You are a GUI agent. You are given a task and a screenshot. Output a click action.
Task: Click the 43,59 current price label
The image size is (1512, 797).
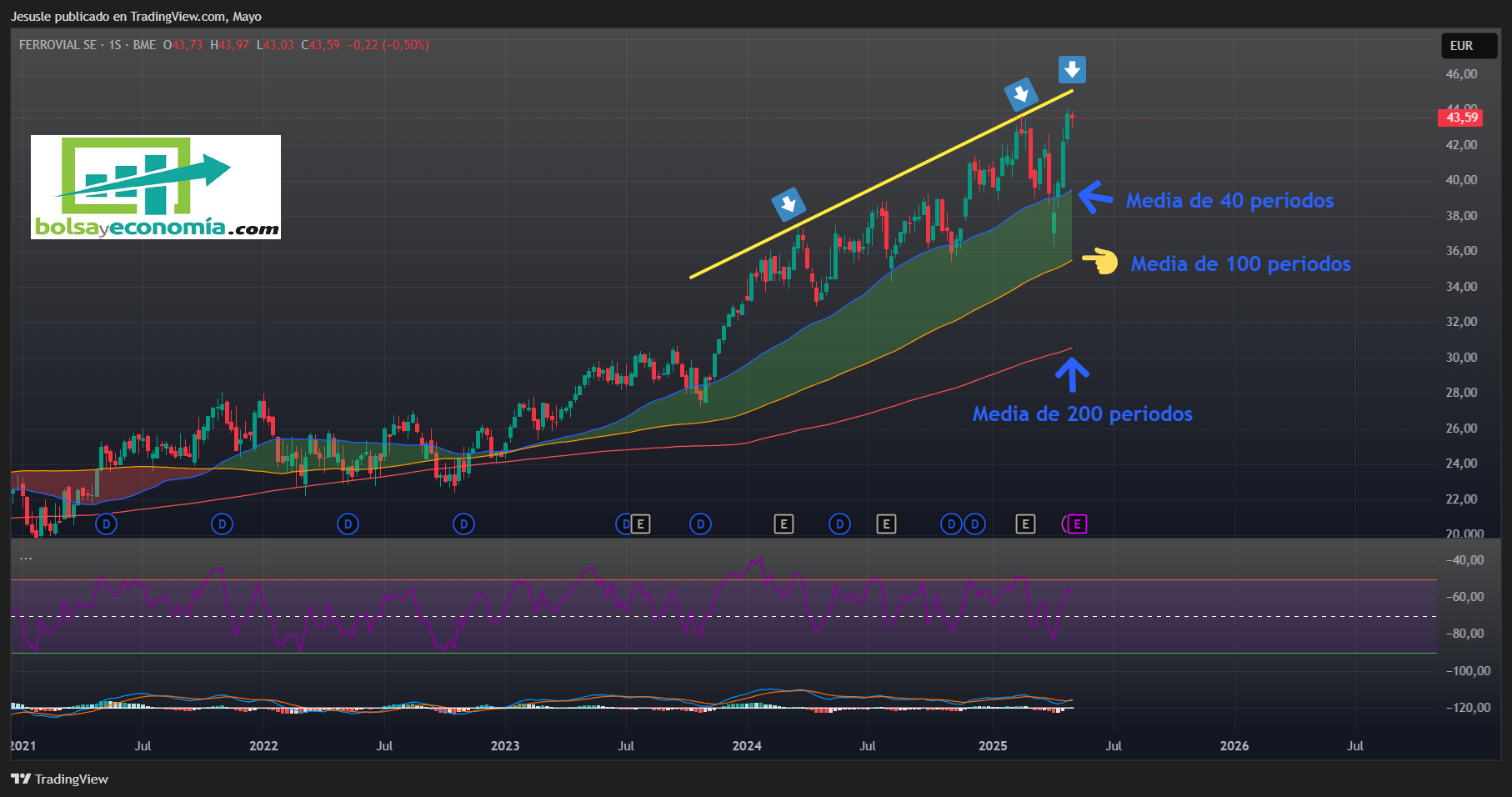[x=1462, y=118]
